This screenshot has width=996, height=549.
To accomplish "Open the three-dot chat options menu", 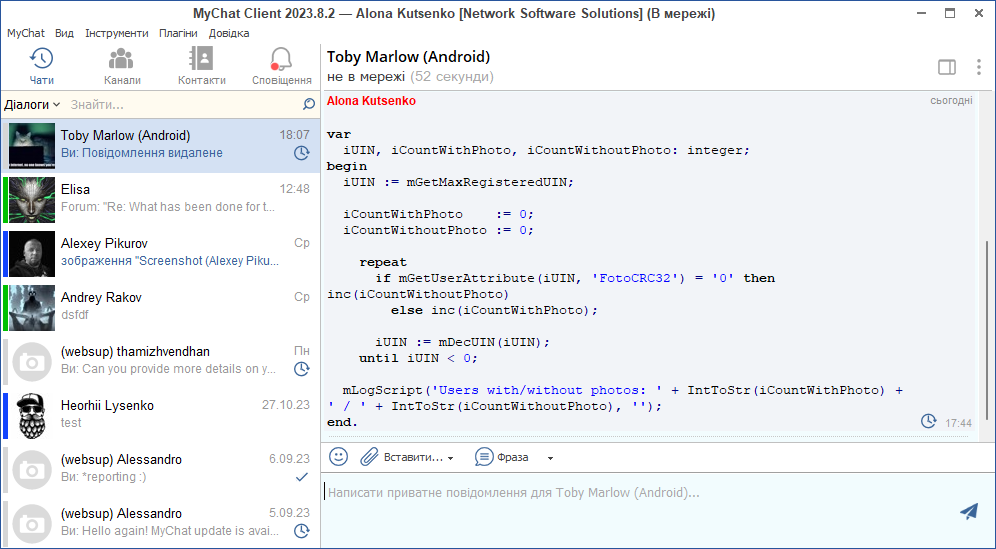I will pyautogui.click(x=978, y=67).
